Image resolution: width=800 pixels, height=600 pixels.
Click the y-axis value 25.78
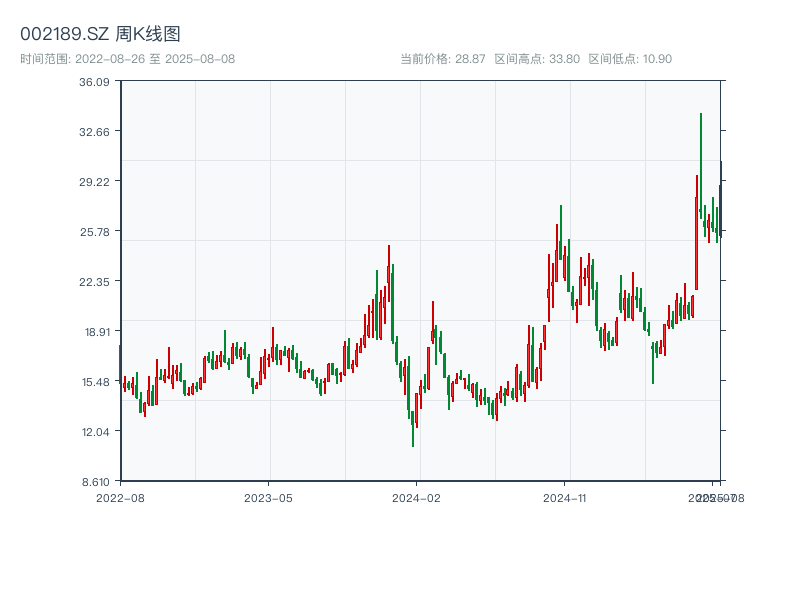tap(94, 232)
